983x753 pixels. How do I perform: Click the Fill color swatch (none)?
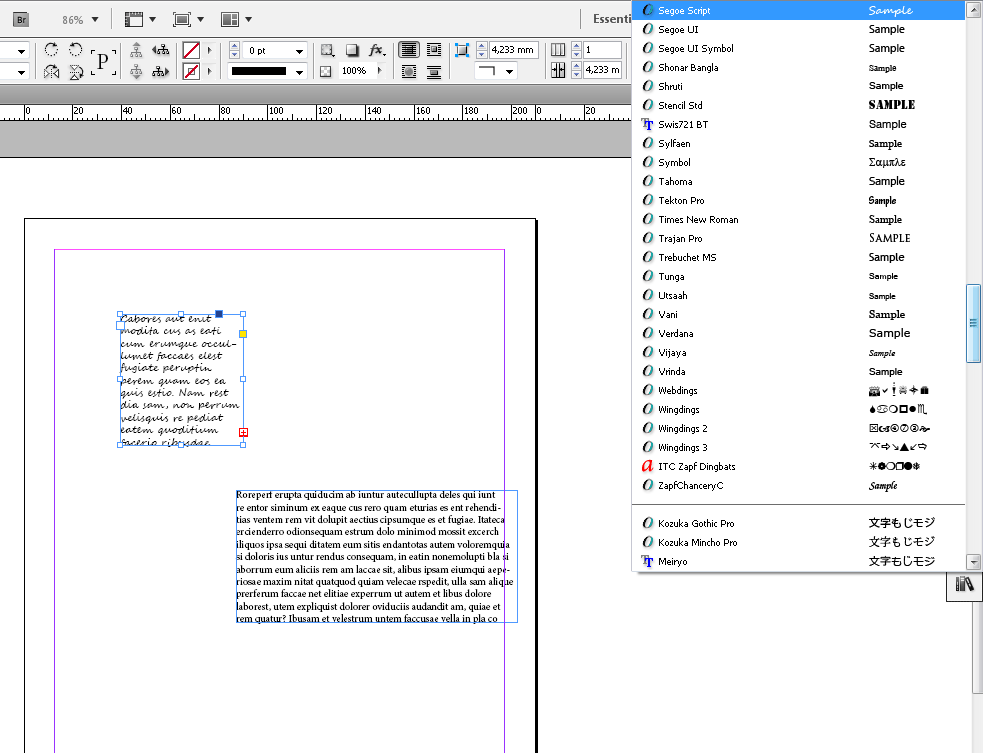point(191,50)
